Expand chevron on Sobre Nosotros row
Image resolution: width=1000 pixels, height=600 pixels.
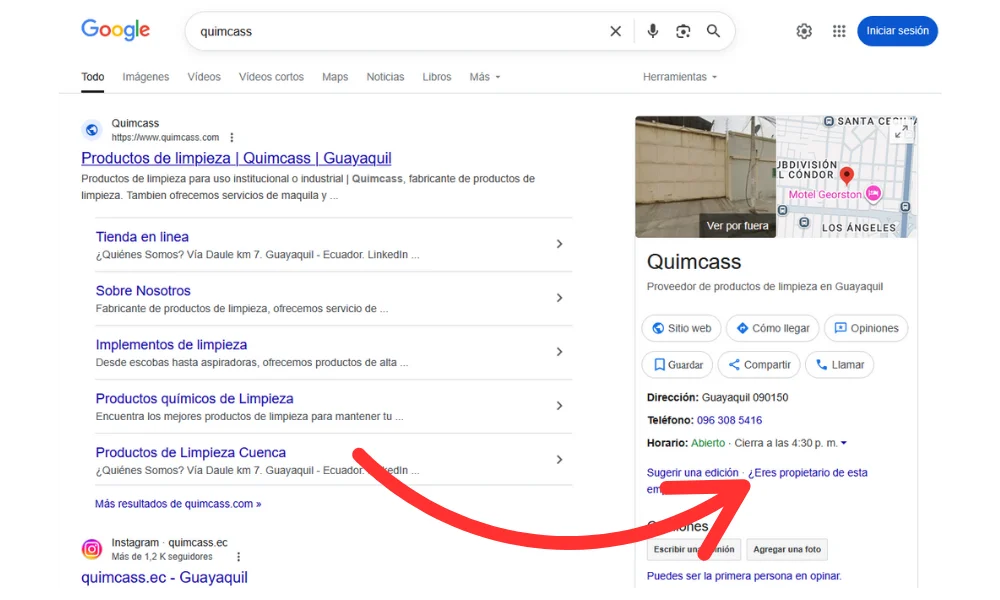tap(559, 298)
